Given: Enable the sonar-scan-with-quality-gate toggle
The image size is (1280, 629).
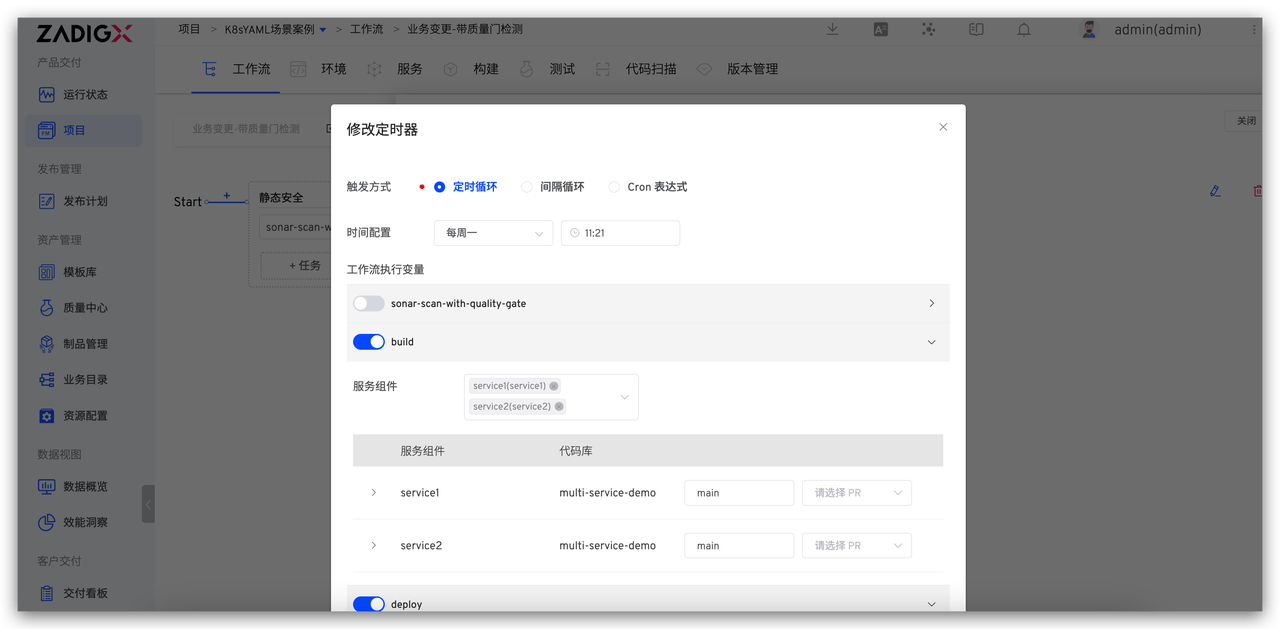Looking at the screenshot, I should 368,303.
